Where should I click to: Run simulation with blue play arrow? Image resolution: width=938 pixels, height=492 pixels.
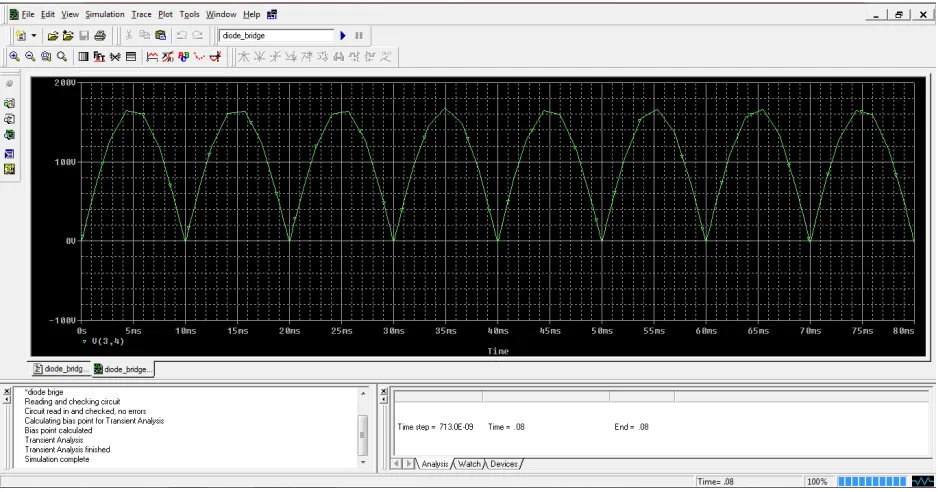click(343, 35)
